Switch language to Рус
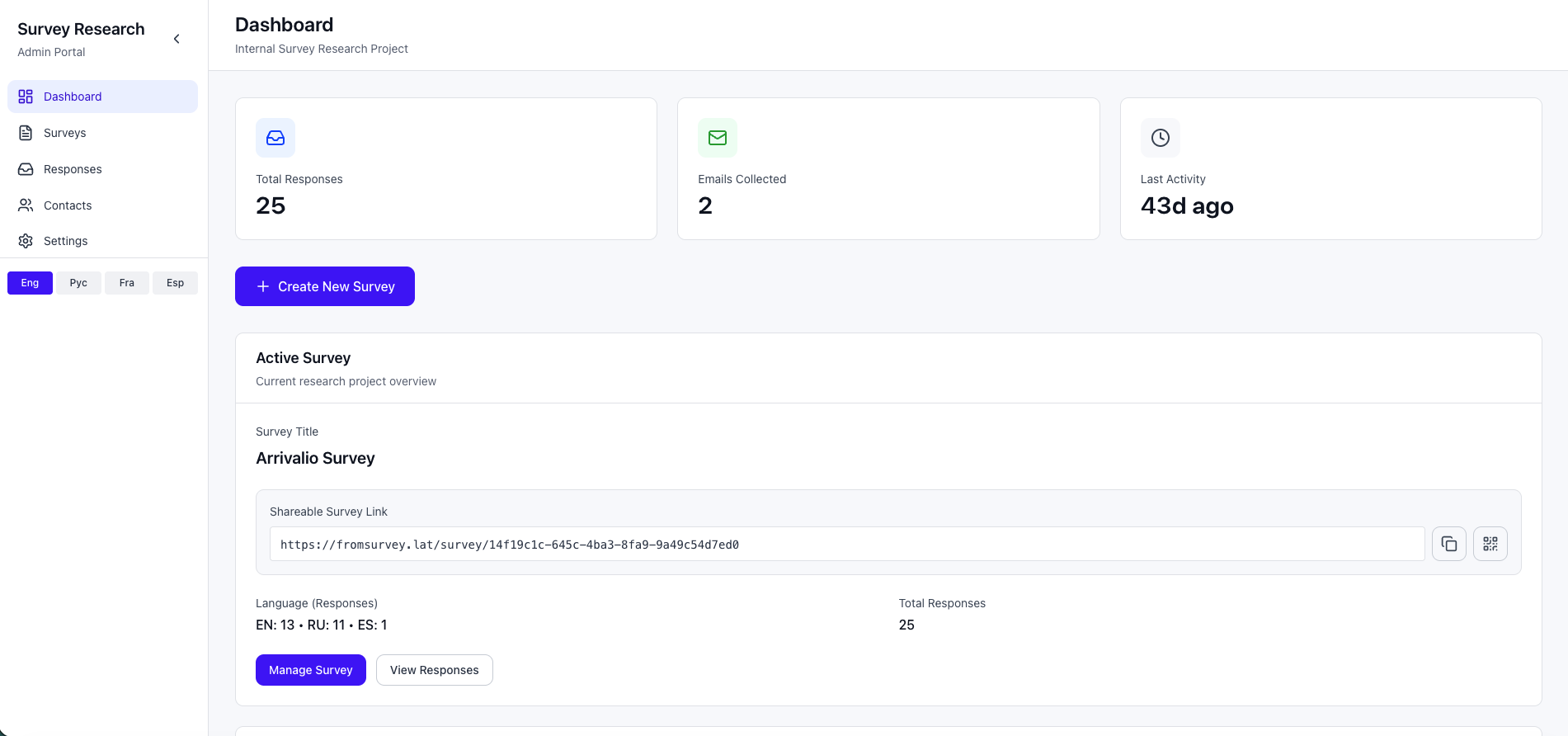 [x=78, y=283]
